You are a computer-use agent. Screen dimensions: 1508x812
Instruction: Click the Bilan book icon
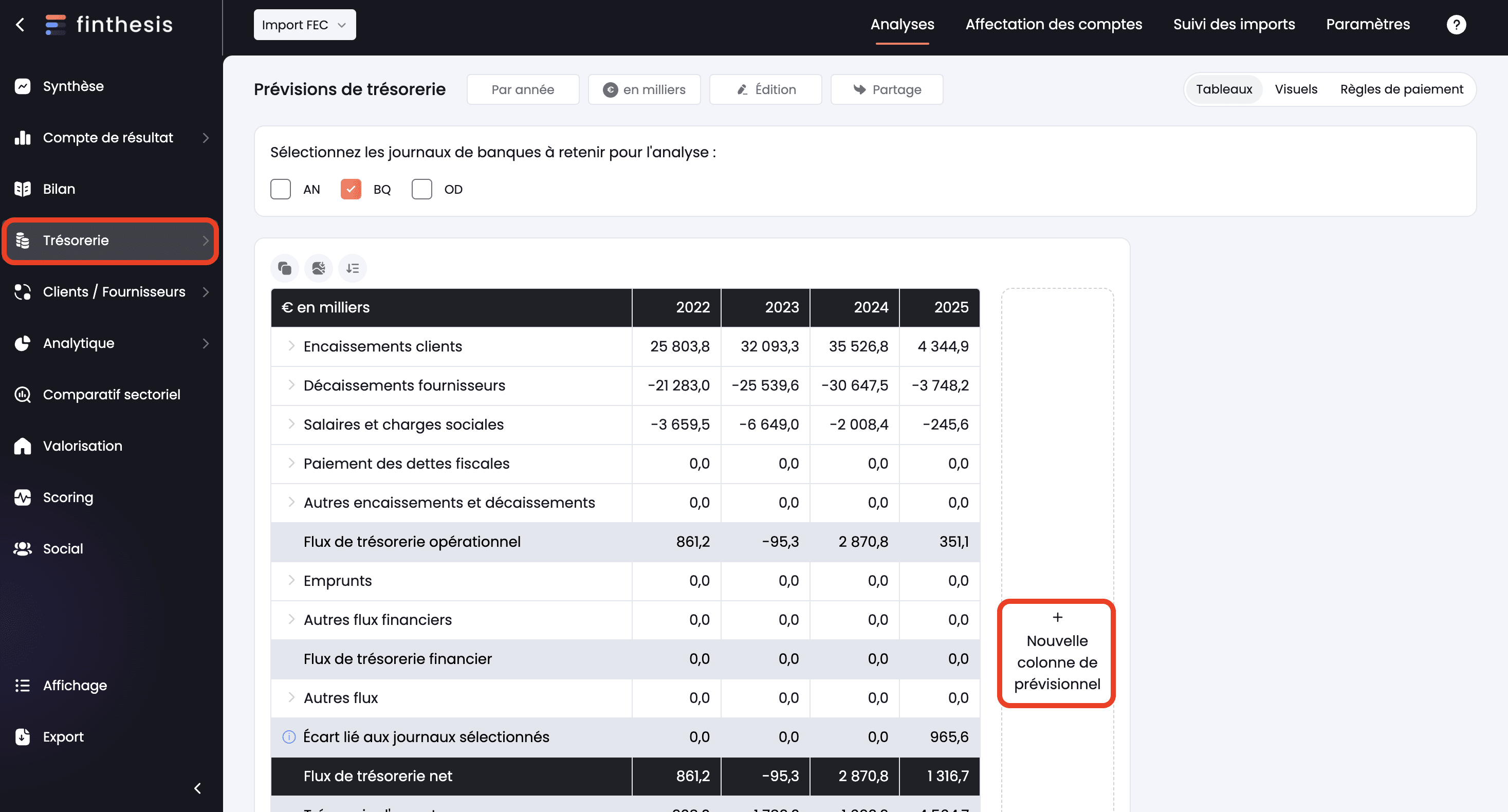click(x=22, y=189)
